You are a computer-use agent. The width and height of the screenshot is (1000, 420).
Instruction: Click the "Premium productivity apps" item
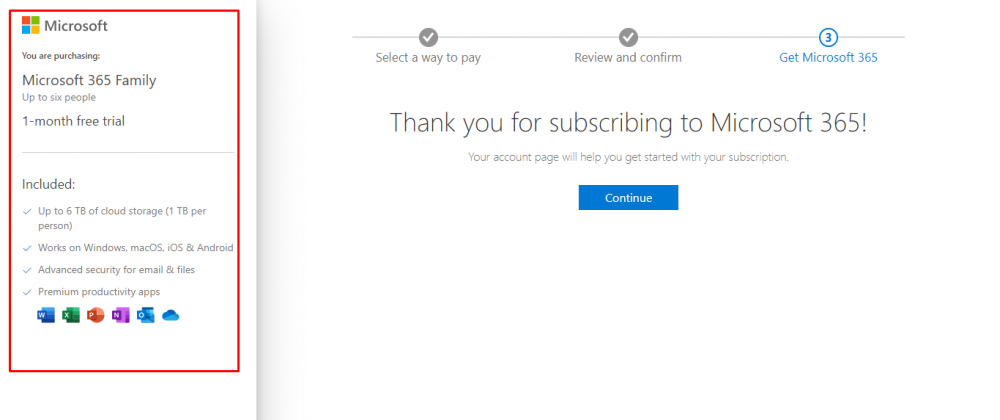coord(99,292)
